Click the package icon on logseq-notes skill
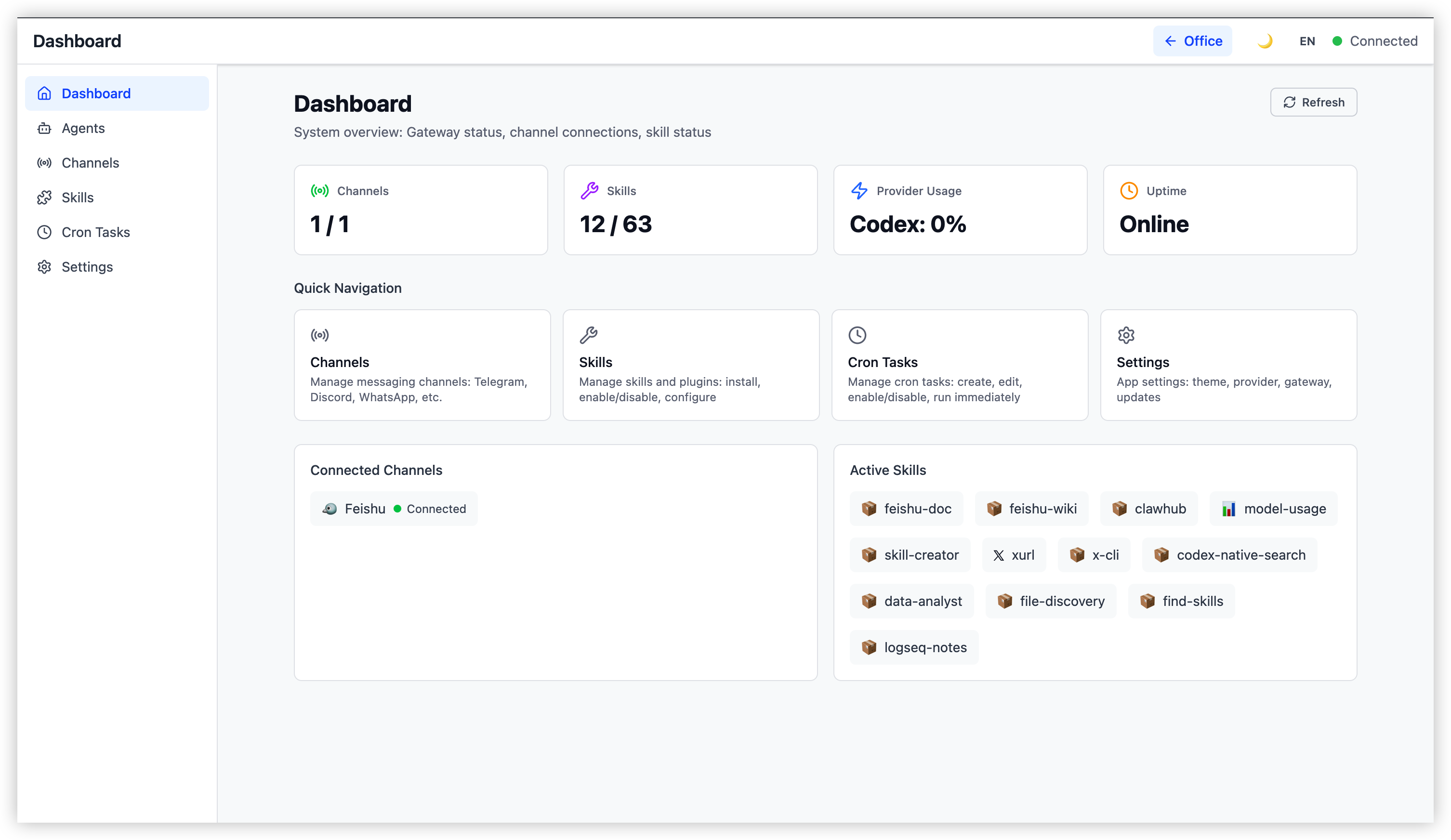This screenshot has height=840, width=1451. pos(869,647)
